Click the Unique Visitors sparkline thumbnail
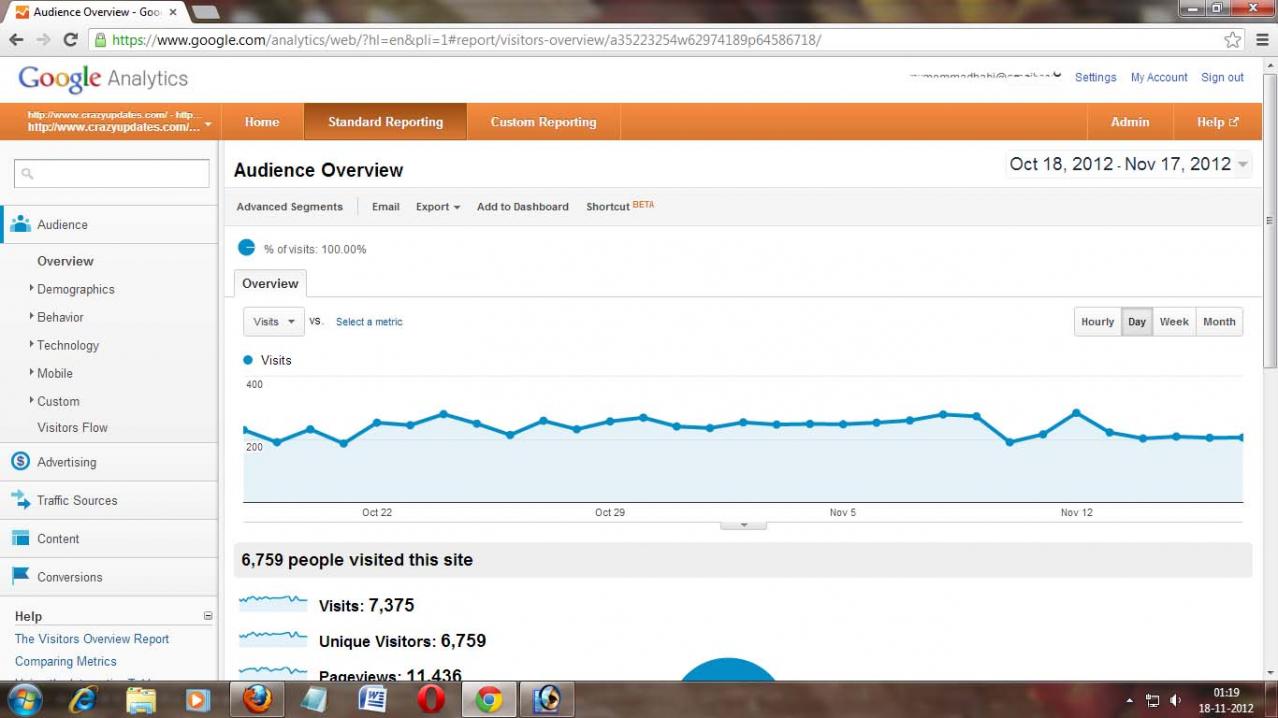 [273, 638]
